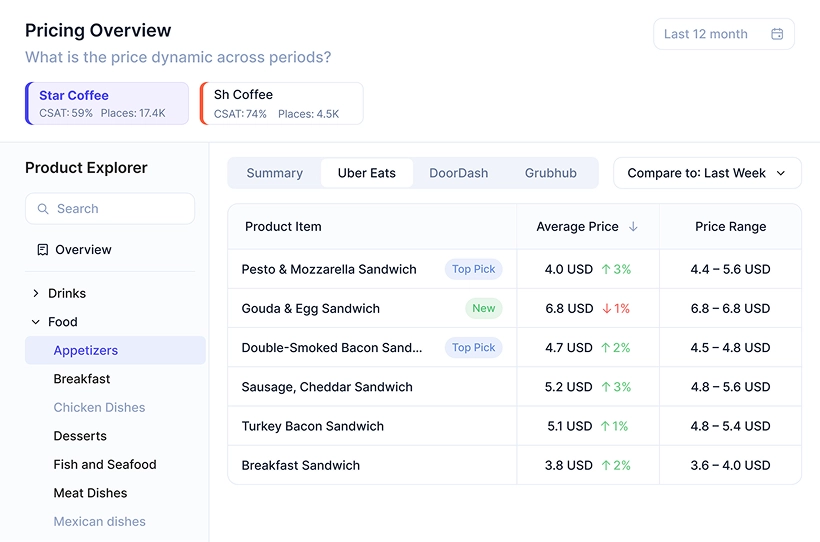Viewport: 820px width, 542px height.
Task: Switch to the DoorDash tab
Action: [458, 173]
